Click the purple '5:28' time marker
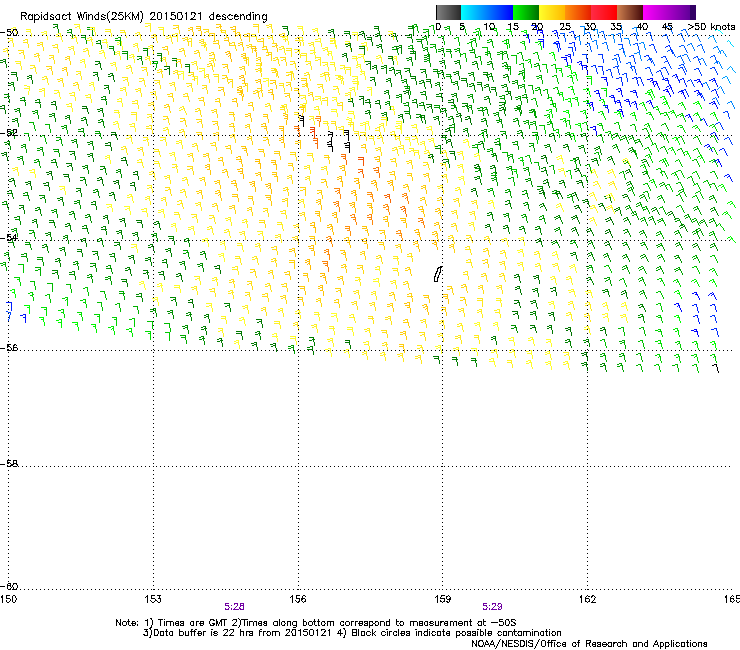 (x=234, y=607)
